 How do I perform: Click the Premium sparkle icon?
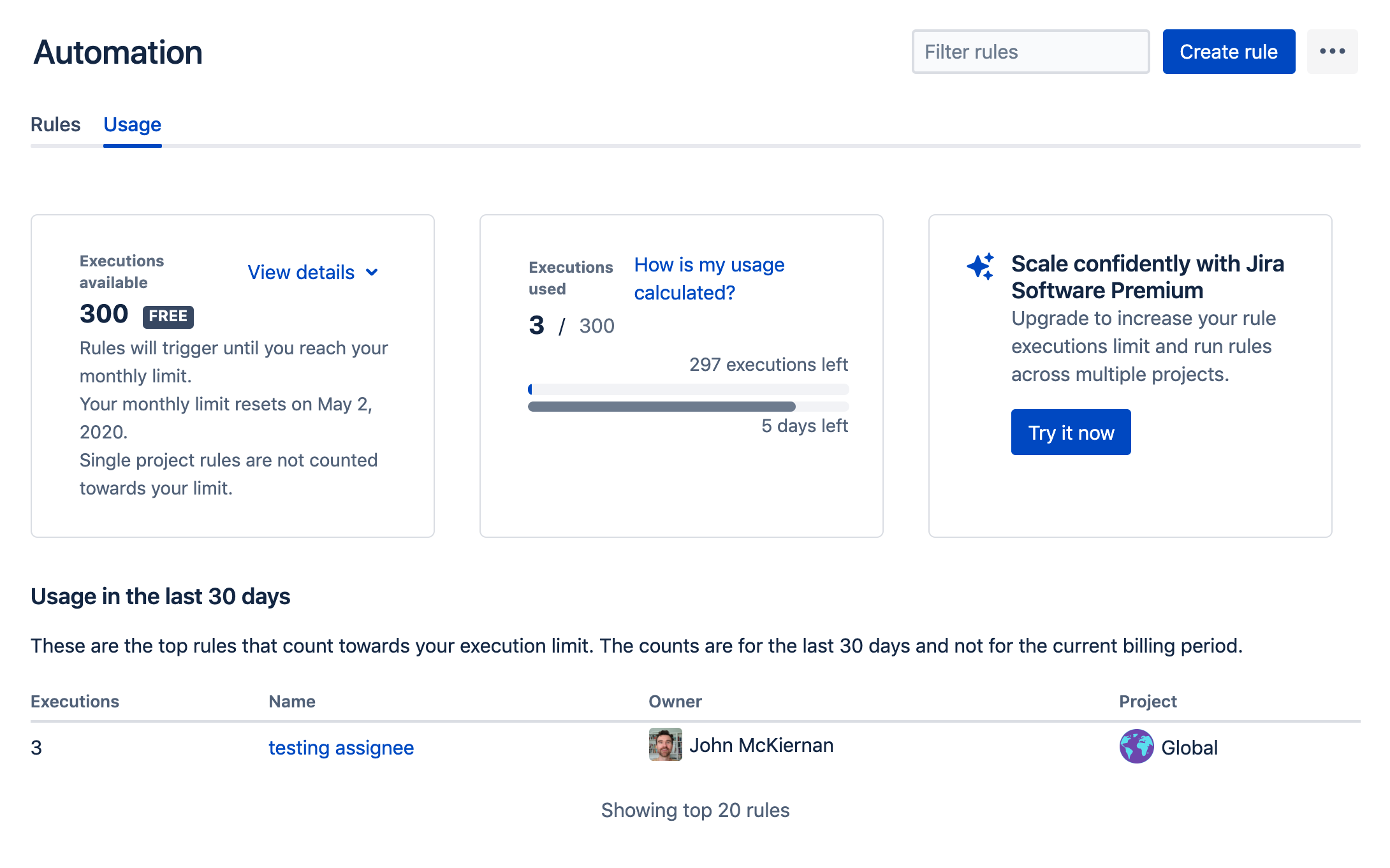point(981,266)
